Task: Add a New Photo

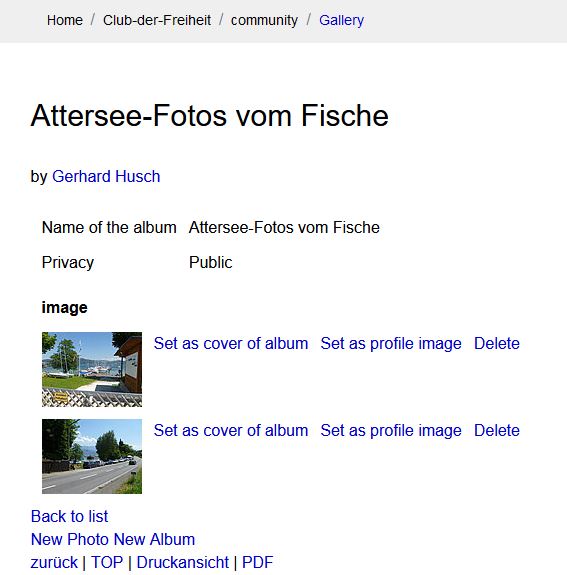Action: tap(70, 539)
